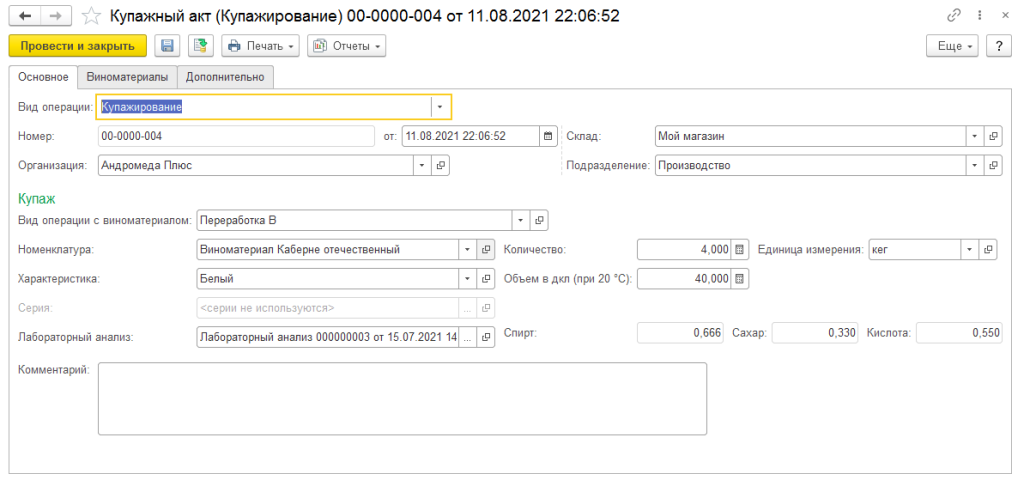Add document to favorites with star icon

tap(91, 16)
